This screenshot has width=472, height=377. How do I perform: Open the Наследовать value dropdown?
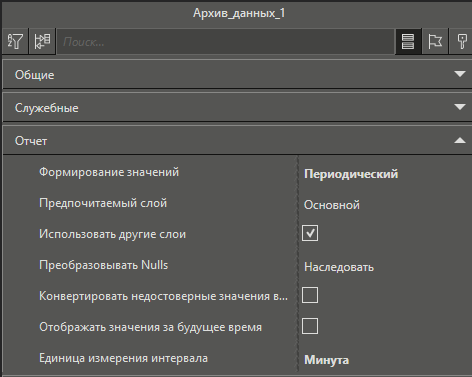339,267
